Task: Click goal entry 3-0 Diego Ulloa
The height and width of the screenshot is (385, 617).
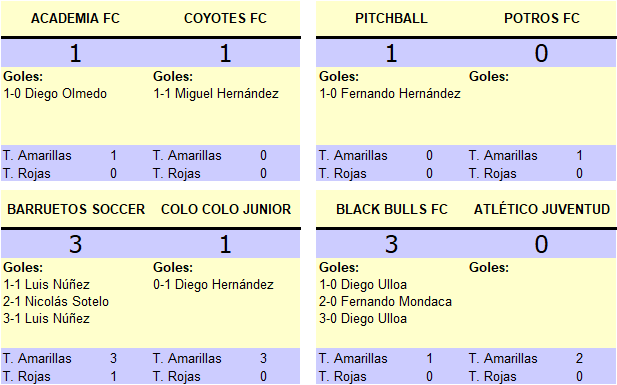Action: (363, 318)
